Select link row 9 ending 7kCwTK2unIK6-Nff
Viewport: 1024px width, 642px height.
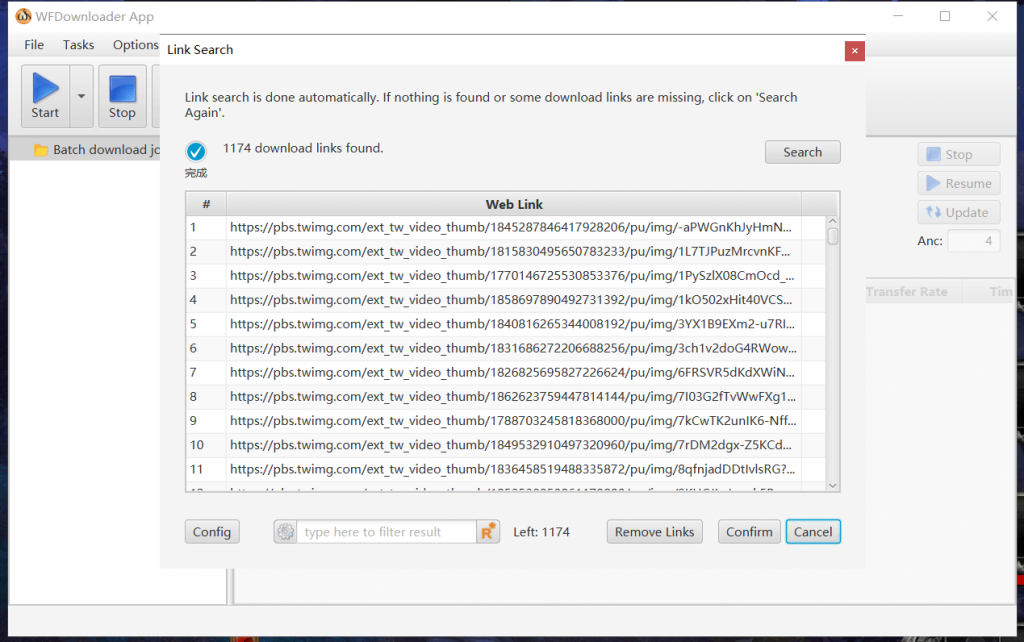505,421
